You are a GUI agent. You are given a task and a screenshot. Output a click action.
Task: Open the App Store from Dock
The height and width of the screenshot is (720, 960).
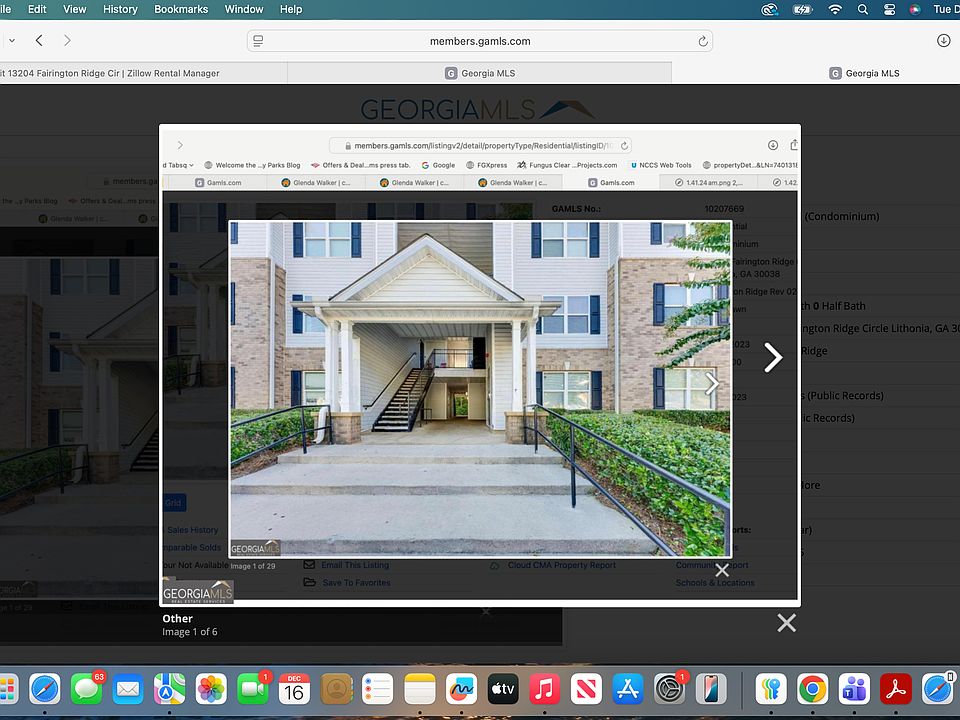click(x=628, y=689)
